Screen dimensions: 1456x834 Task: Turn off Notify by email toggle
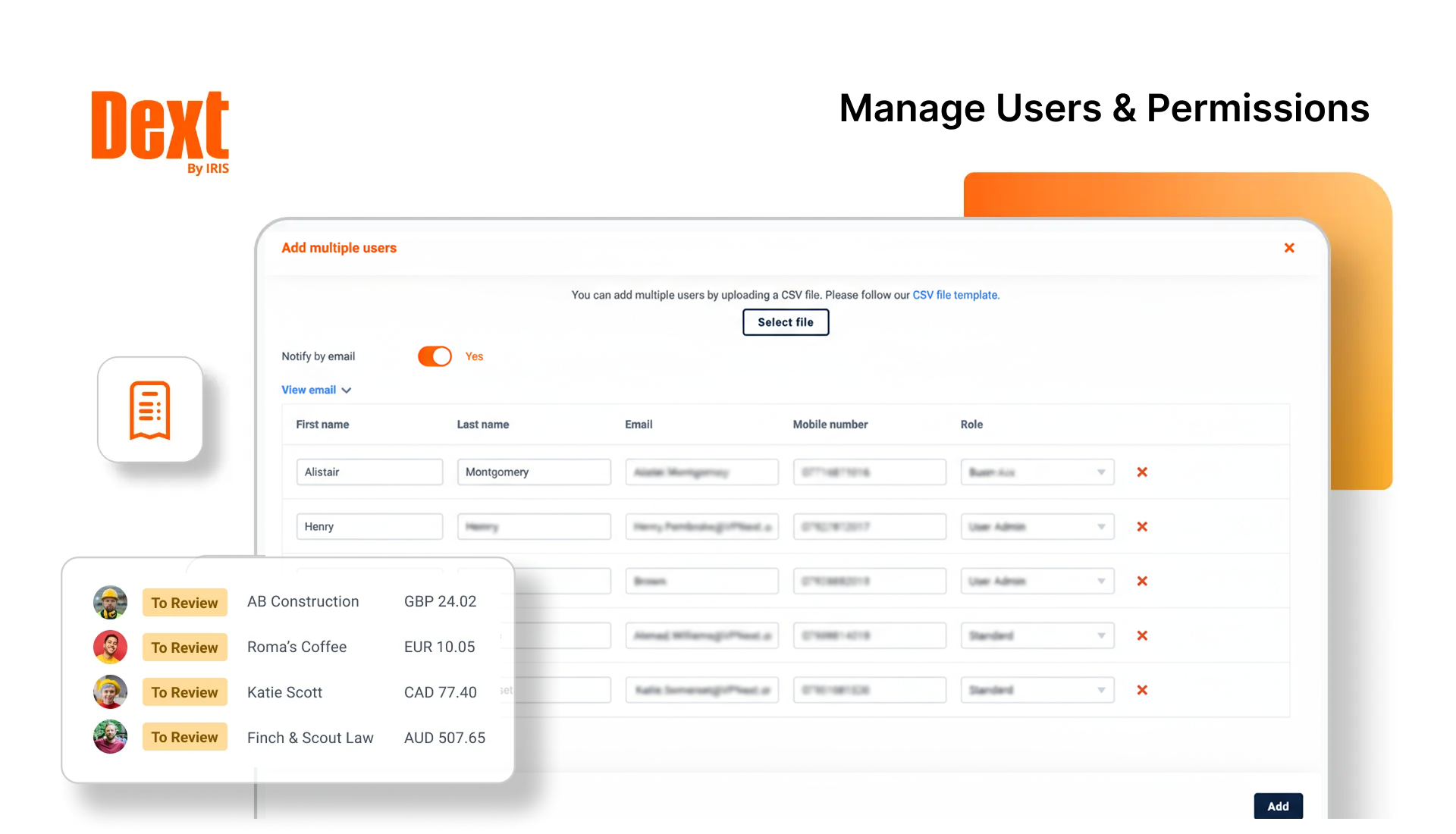coord(435,356)
